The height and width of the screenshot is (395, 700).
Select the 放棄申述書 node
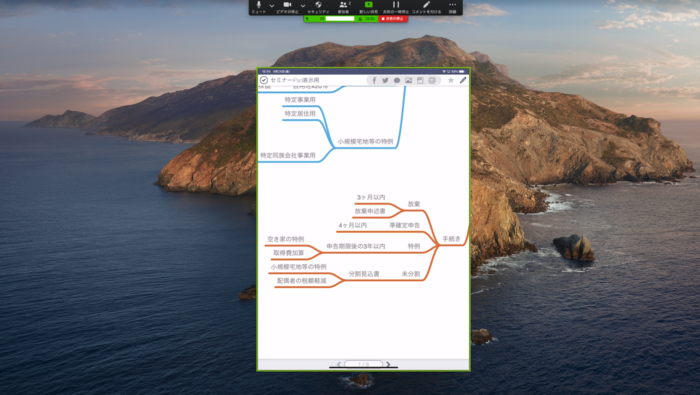370,211
